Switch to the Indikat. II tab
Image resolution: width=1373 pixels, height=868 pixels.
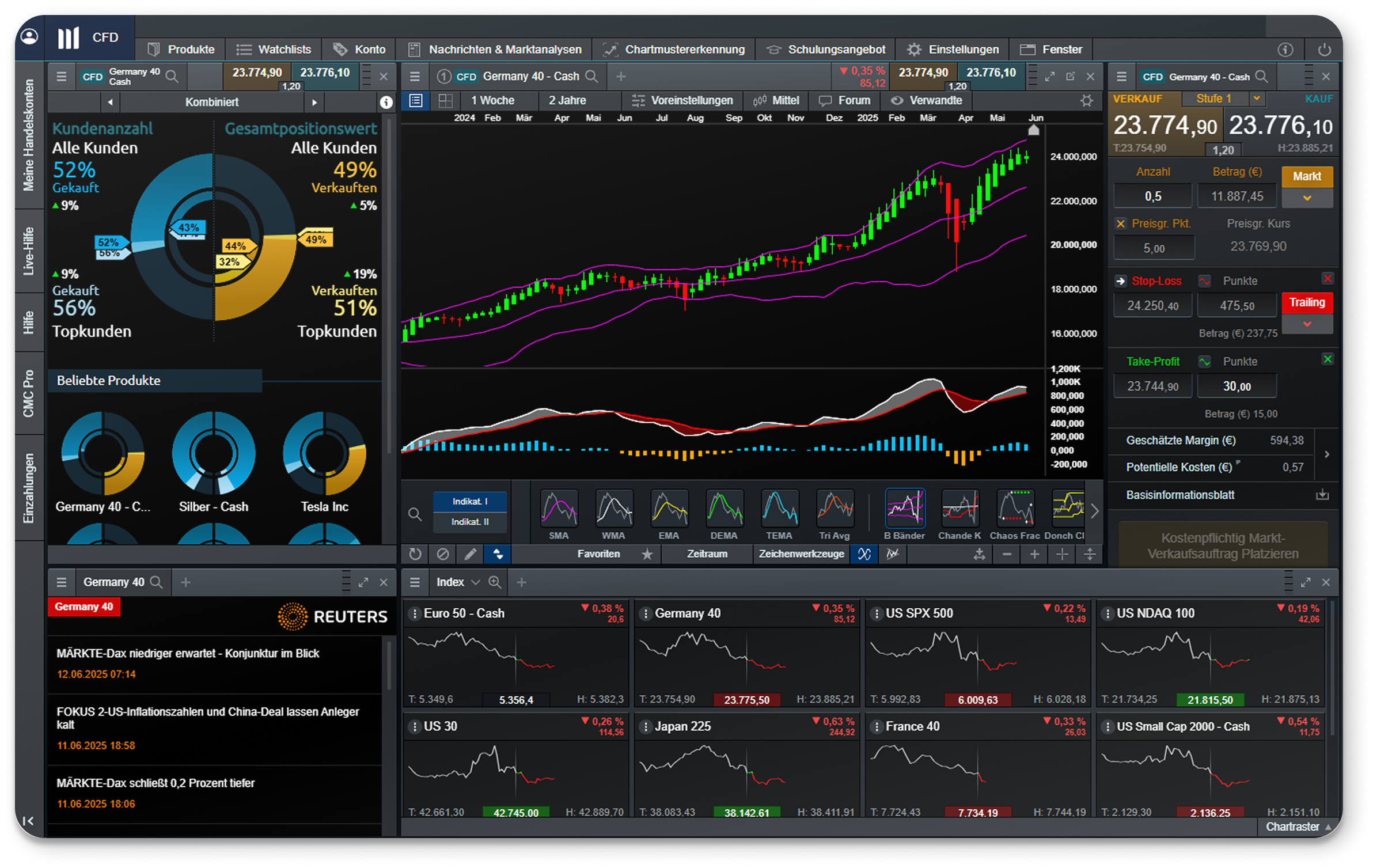coord(469,522)
